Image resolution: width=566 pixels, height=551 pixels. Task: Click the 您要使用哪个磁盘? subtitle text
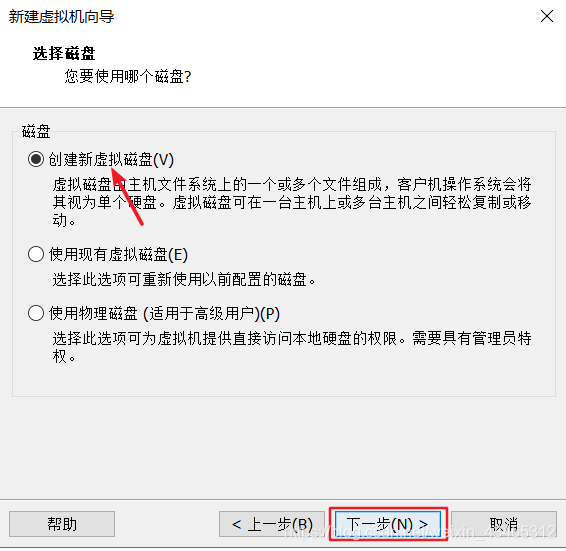(128, 77)
